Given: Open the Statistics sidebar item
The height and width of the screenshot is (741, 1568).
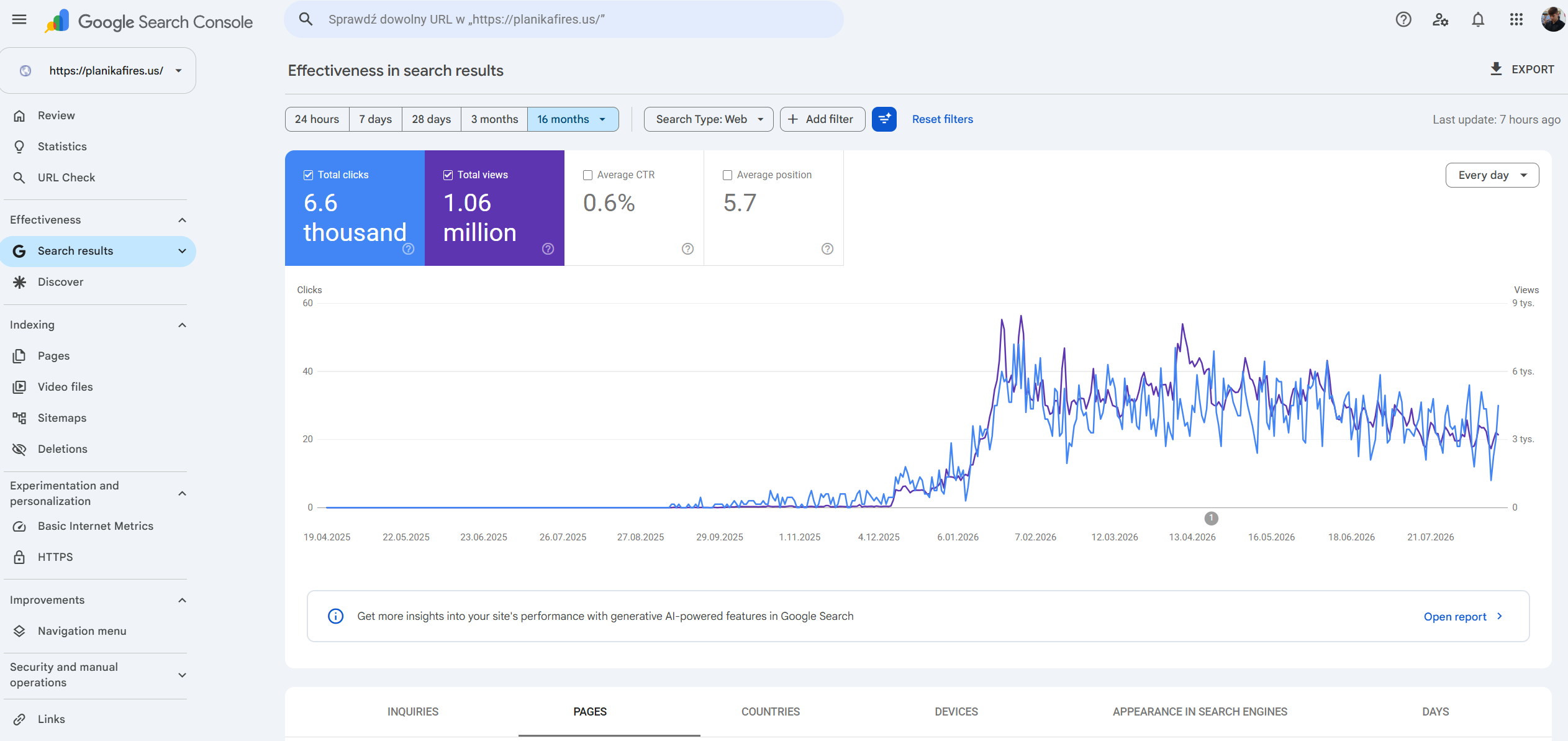Looking at the screenshot, I should pyautogui.click(x=98, y=147).
